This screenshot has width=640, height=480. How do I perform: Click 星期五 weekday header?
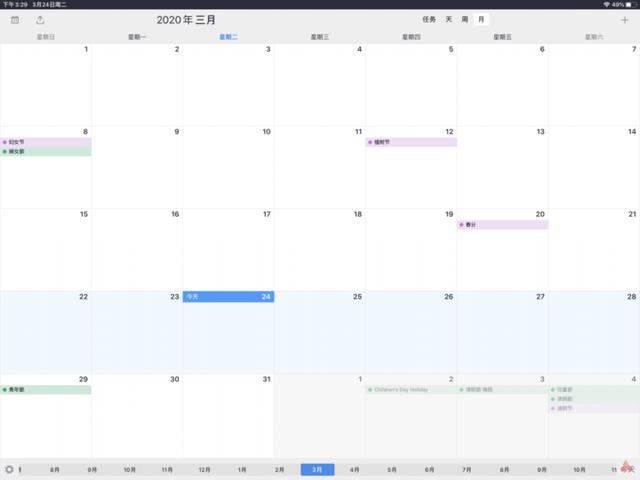coord(502,37)
